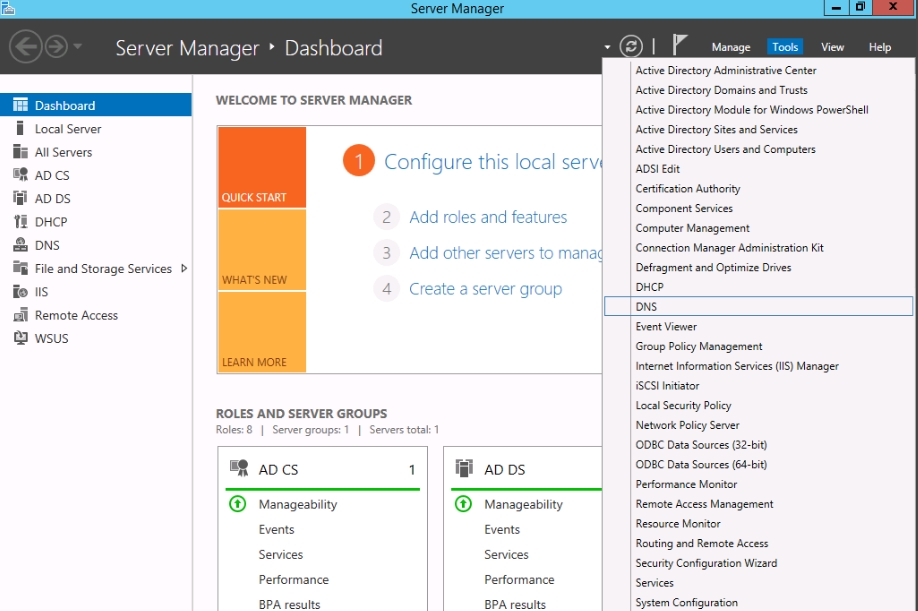The image size is (918, 611).
Task: Select the WSUS sidebar icon
Action: (20, 338)
